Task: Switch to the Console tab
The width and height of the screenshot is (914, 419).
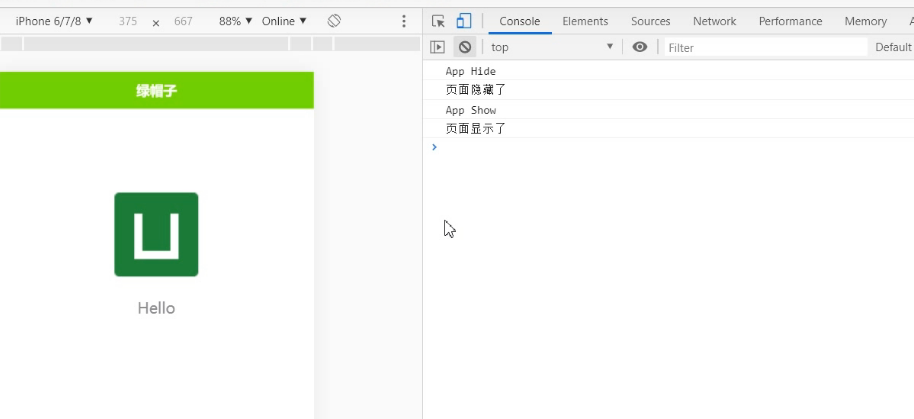Action: click(x=519, y=22)
